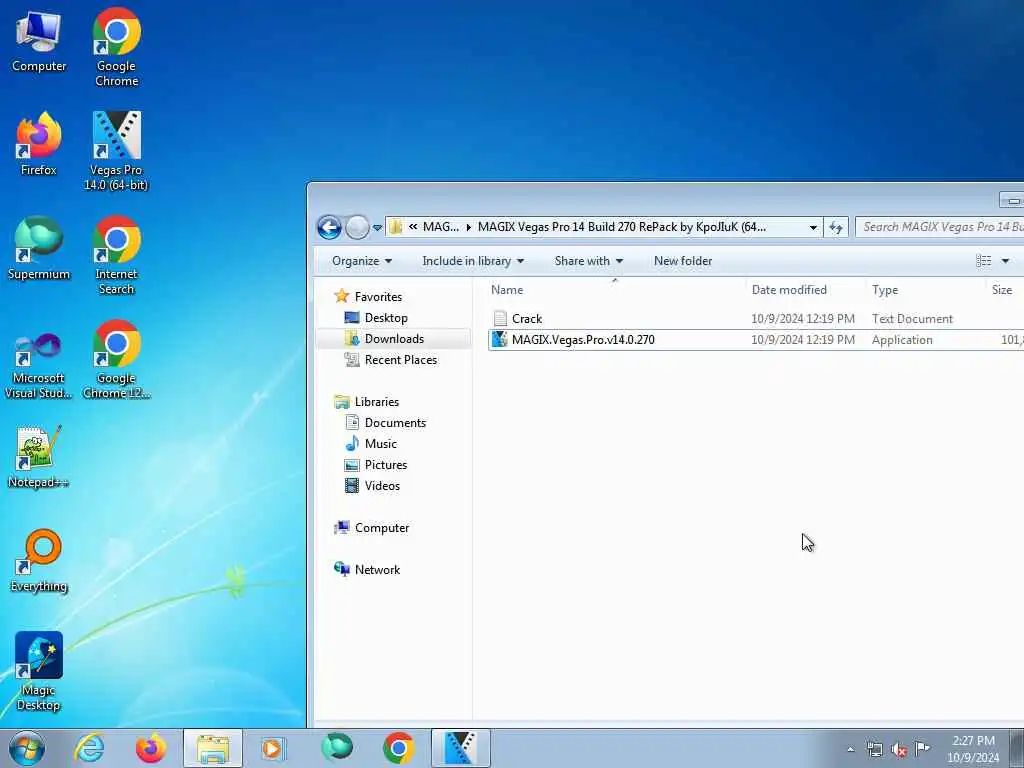Viewport: 1024px width, 768px height.
Task: Click the muted volume tray icon
Action: pyautogui.click(x=899, y=749)
